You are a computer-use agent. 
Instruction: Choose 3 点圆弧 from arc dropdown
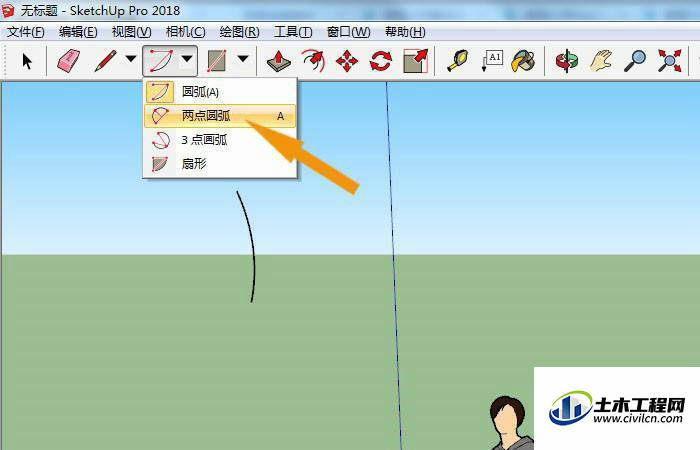point(220,140)
